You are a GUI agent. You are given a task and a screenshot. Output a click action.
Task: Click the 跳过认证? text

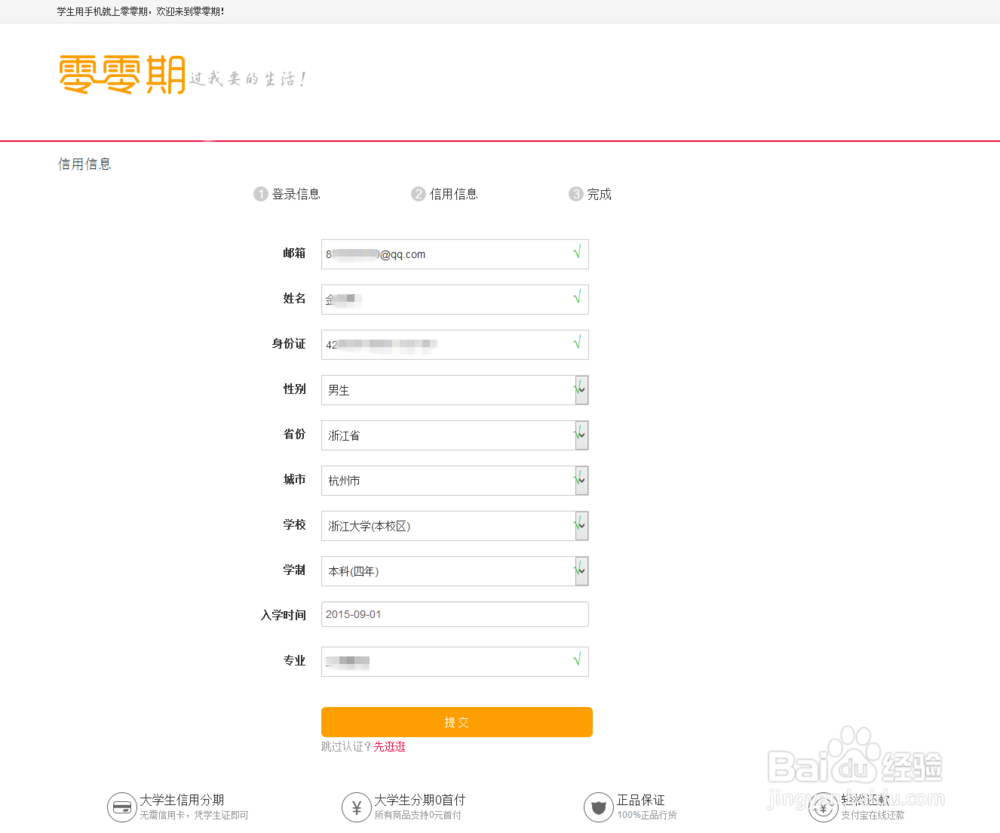346,747
